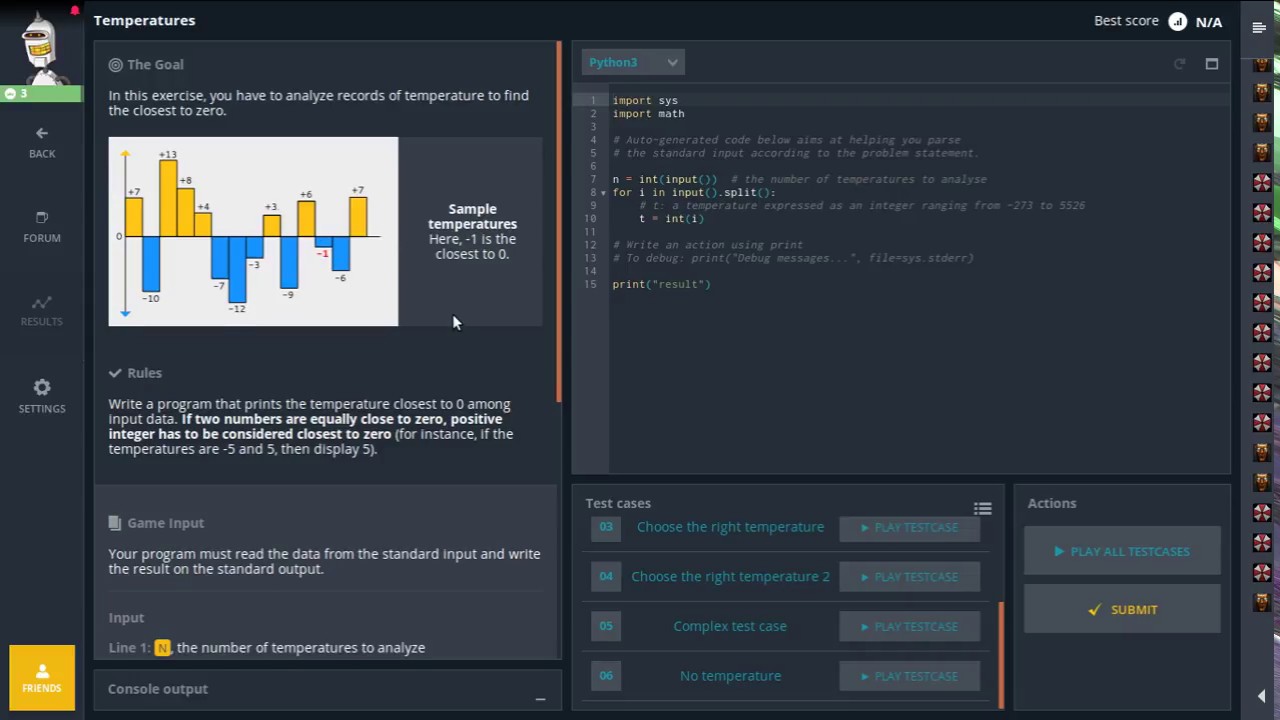Open the Forum from the sidebar
The image size is (1280, 720).
[x=42, y=227]
